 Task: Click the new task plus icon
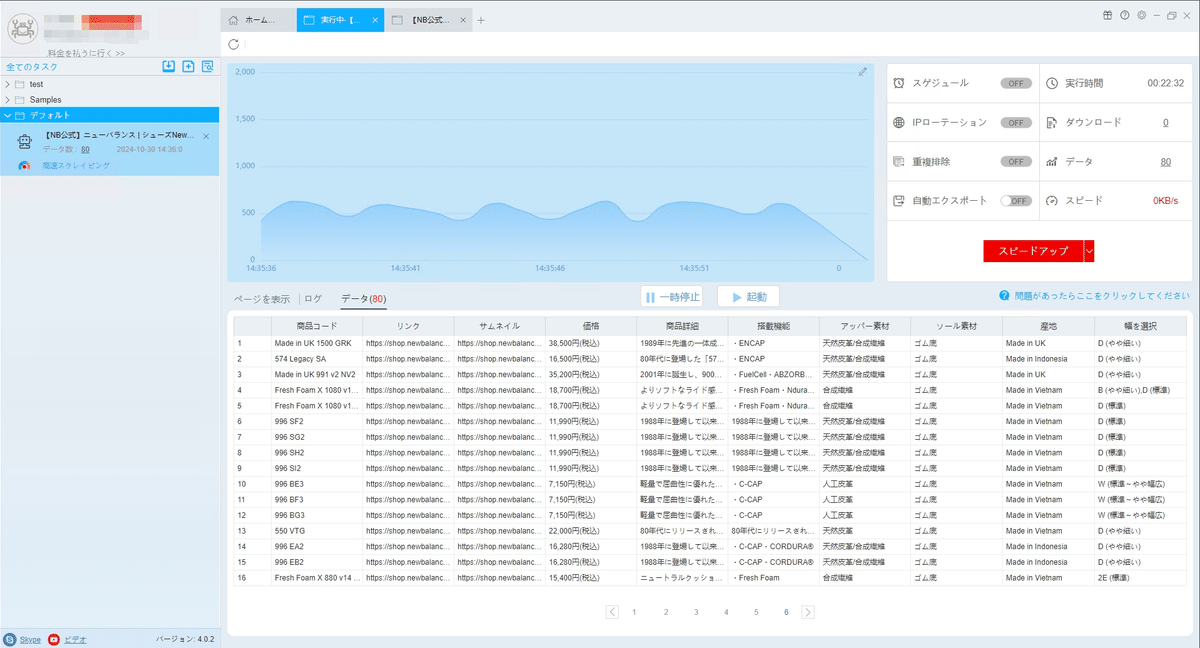[188, 66]
